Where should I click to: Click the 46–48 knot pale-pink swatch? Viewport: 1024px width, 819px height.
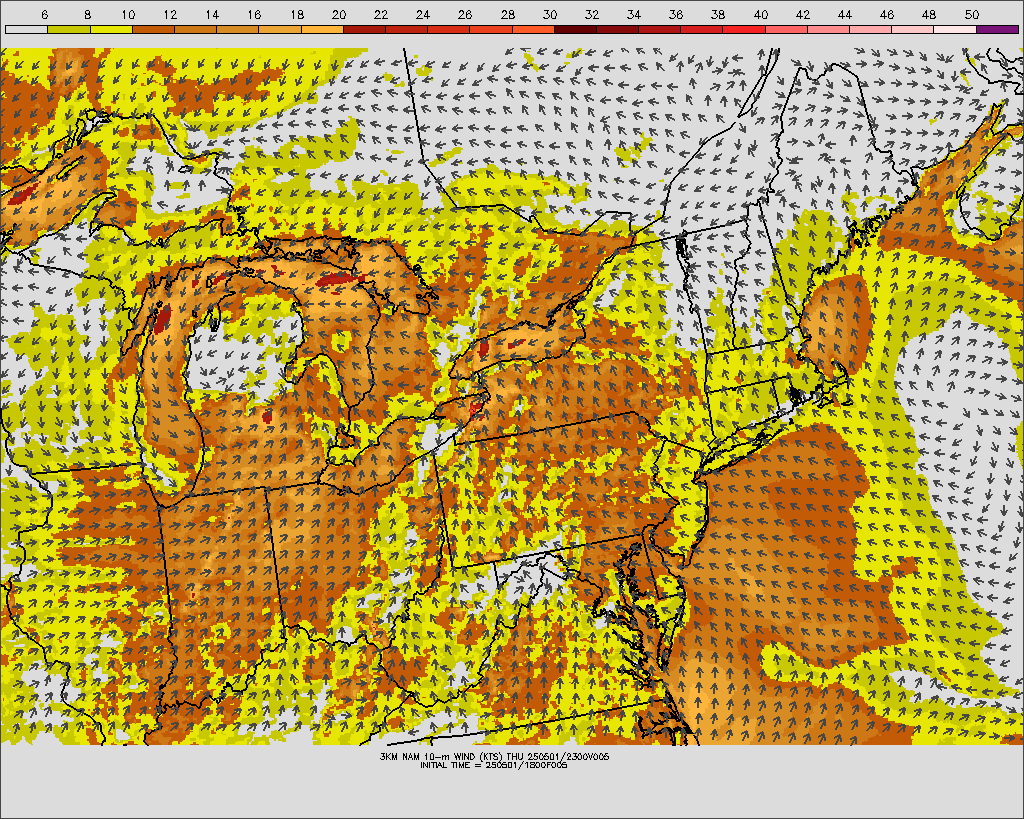913,29
